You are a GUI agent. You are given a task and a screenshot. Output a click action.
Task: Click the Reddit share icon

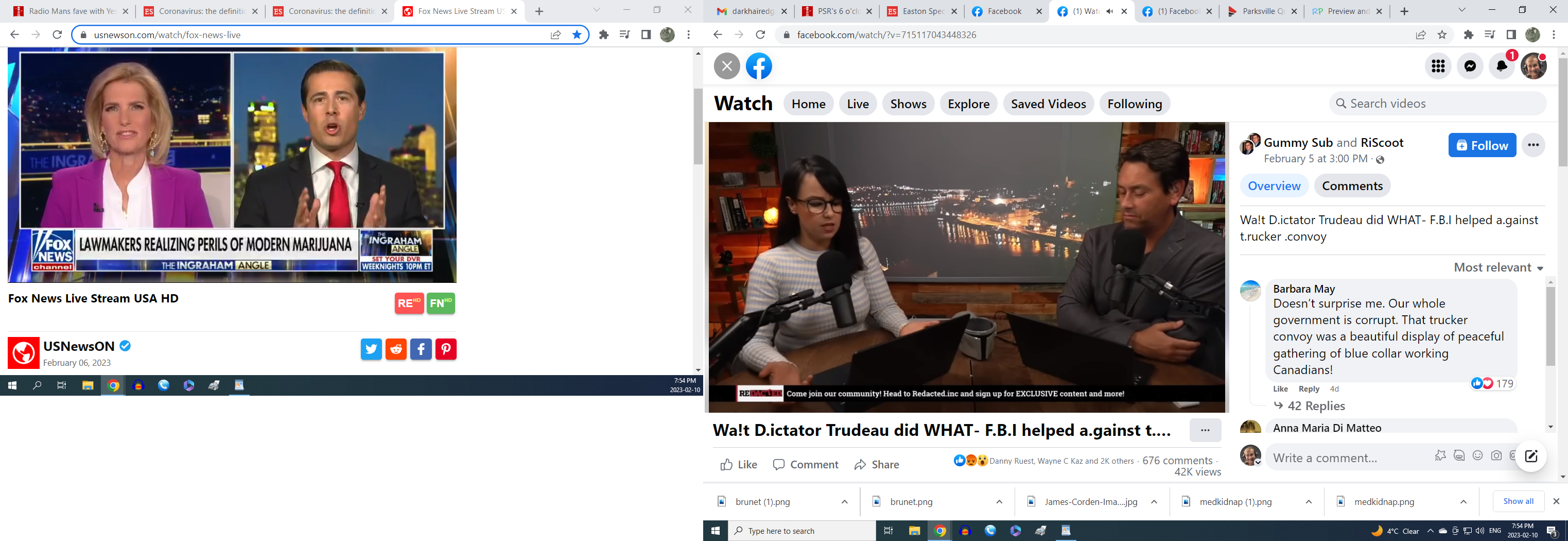point(396,349)
